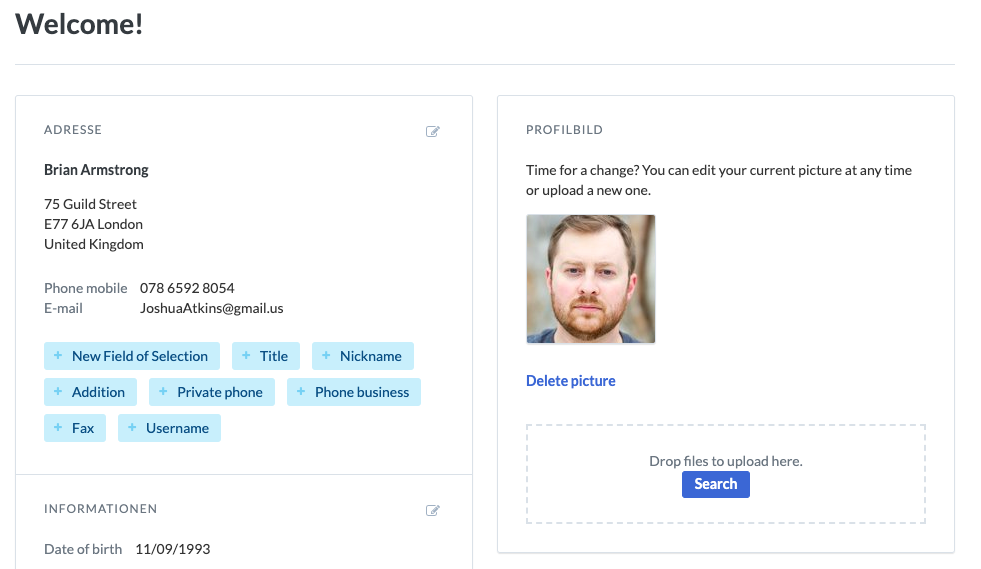Click the address line 75 Guild Street

tap(90, 204)
